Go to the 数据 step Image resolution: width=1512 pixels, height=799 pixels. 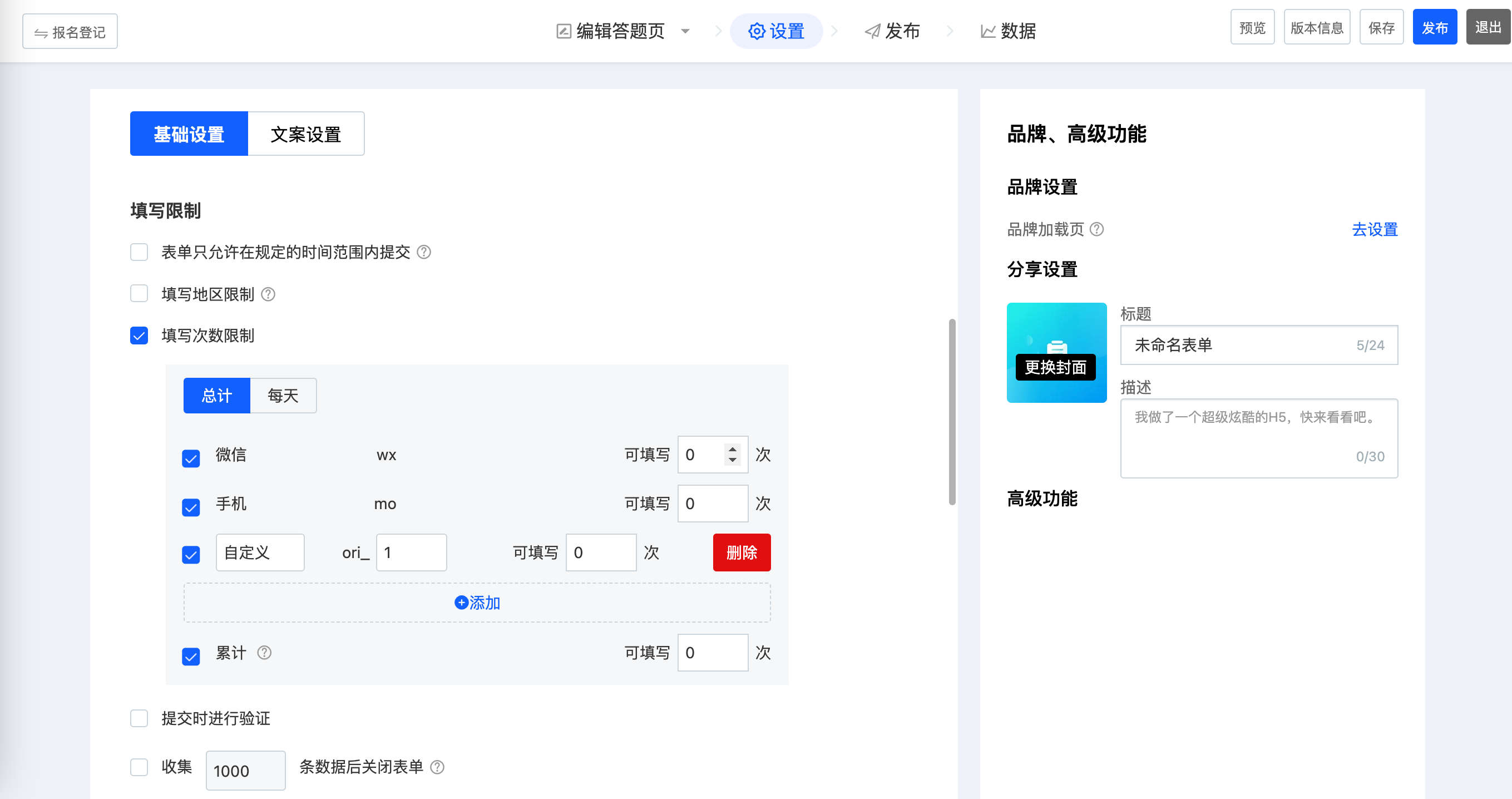[1009, 31]
